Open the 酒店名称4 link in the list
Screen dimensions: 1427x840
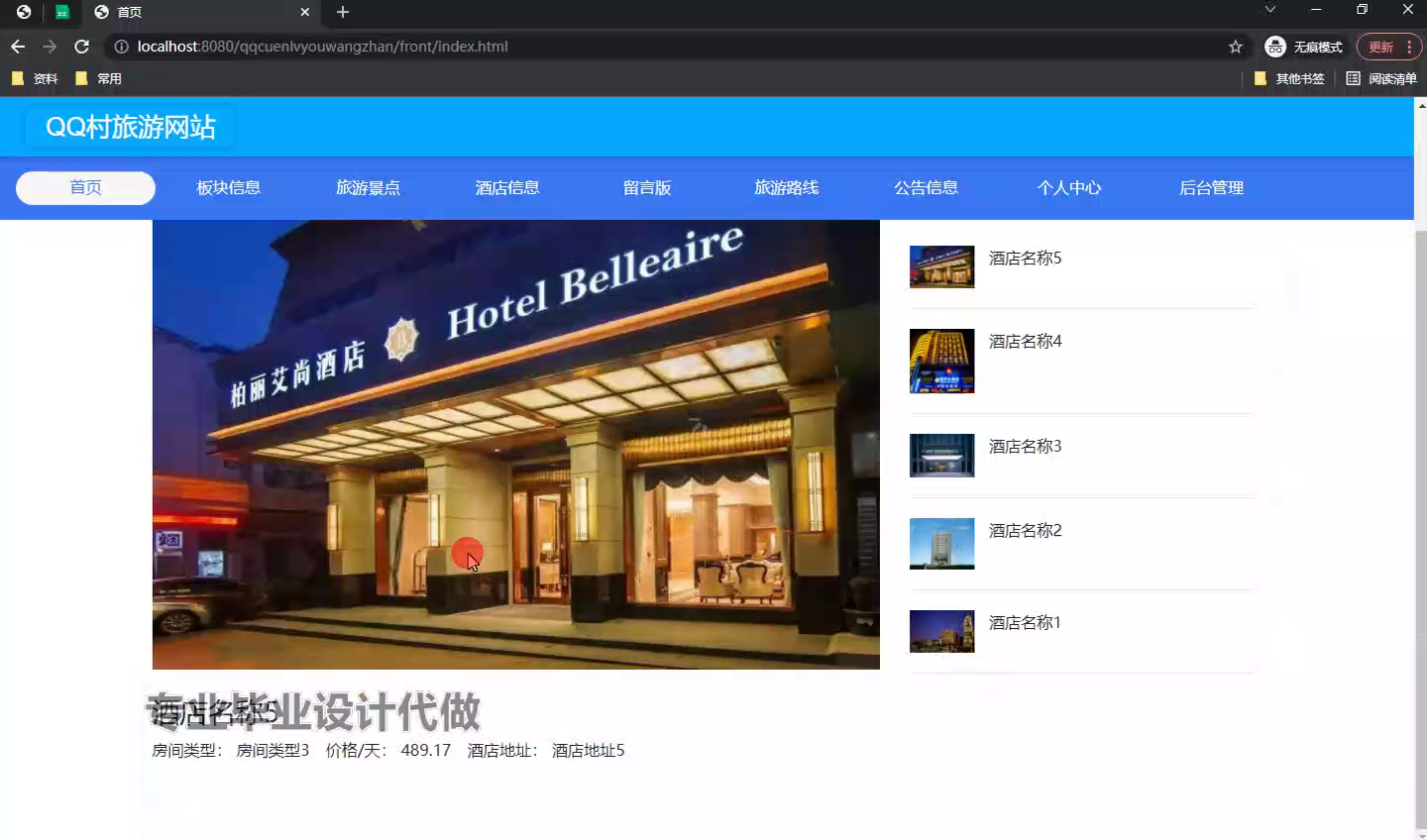point(1026,342)
